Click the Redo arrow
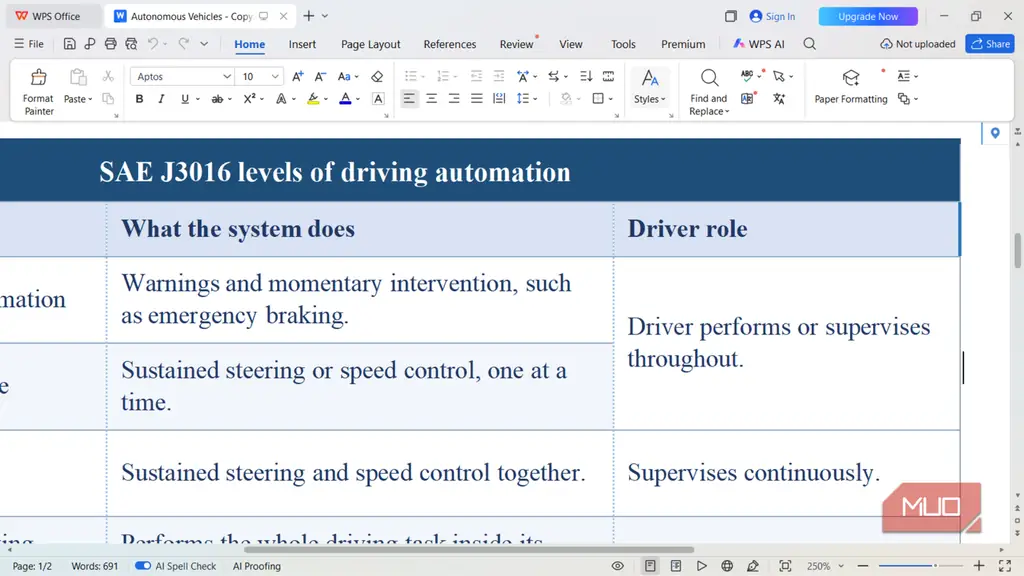The width and height of the screenshot is (1024, 576). coord(184,44)
